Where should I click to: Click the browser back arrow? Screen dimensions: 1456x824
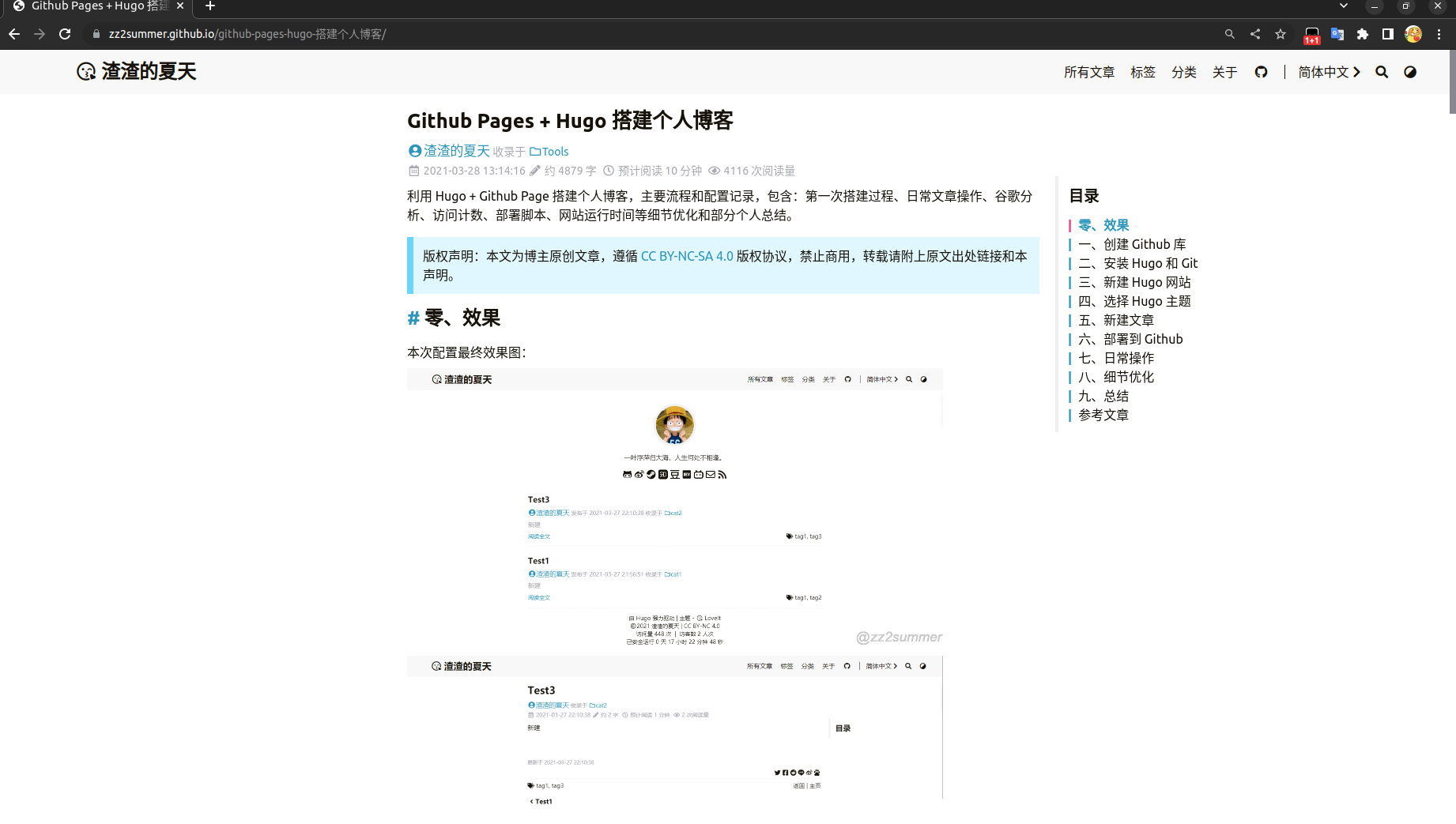[x=13, y=34]
